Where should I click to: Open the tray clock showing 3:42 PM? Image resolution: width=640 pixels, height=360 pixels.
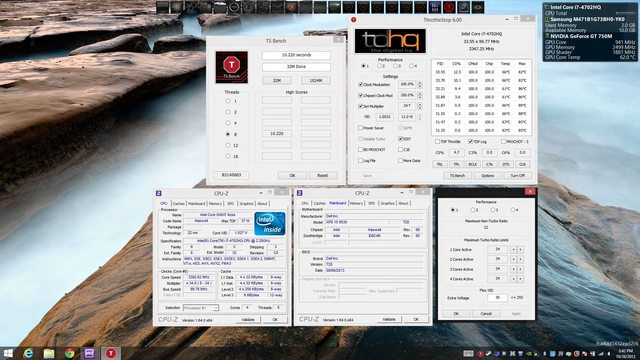(625, 353)
